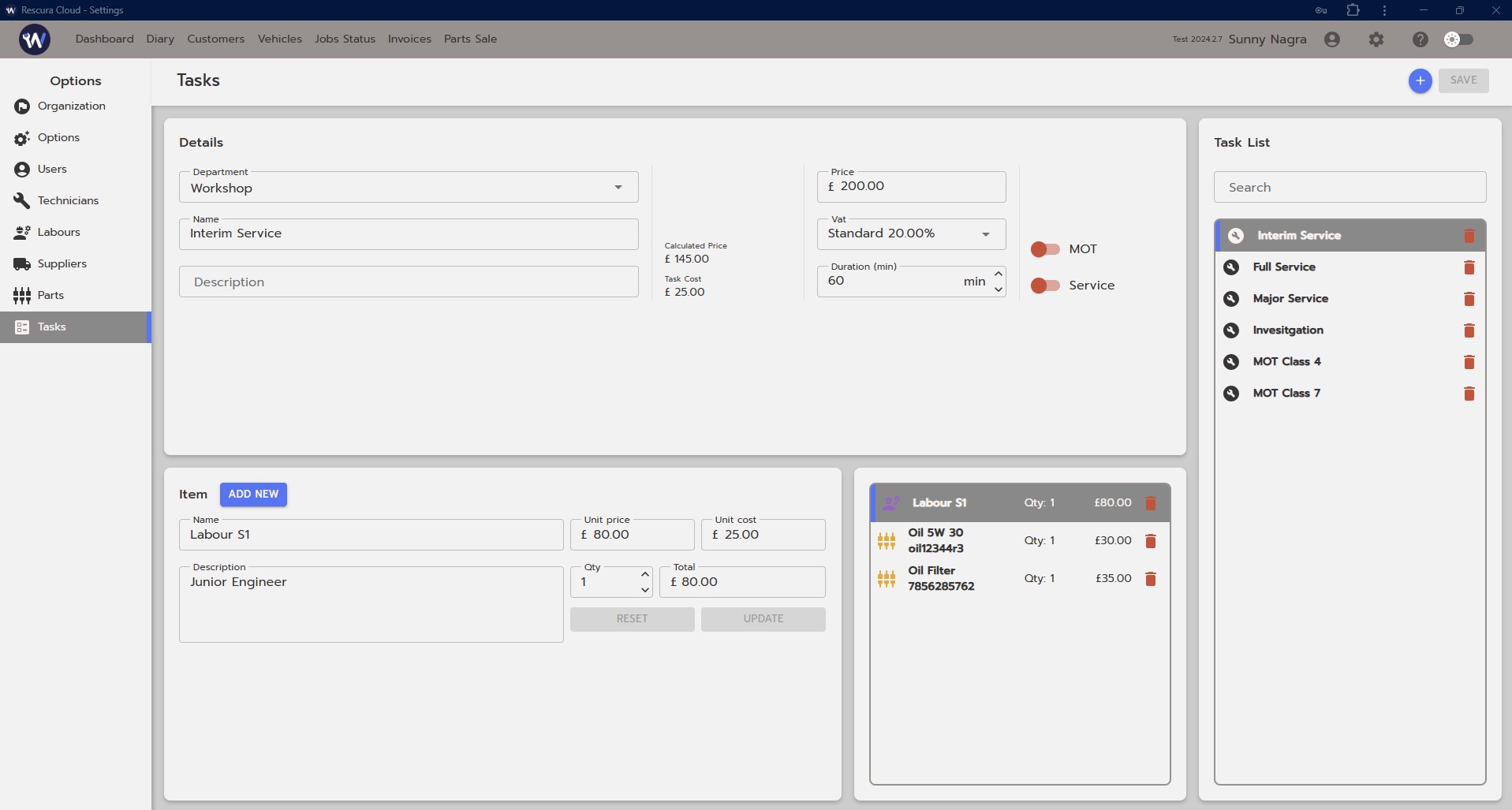Click the blue plus add-task button

click(1421, 80)
